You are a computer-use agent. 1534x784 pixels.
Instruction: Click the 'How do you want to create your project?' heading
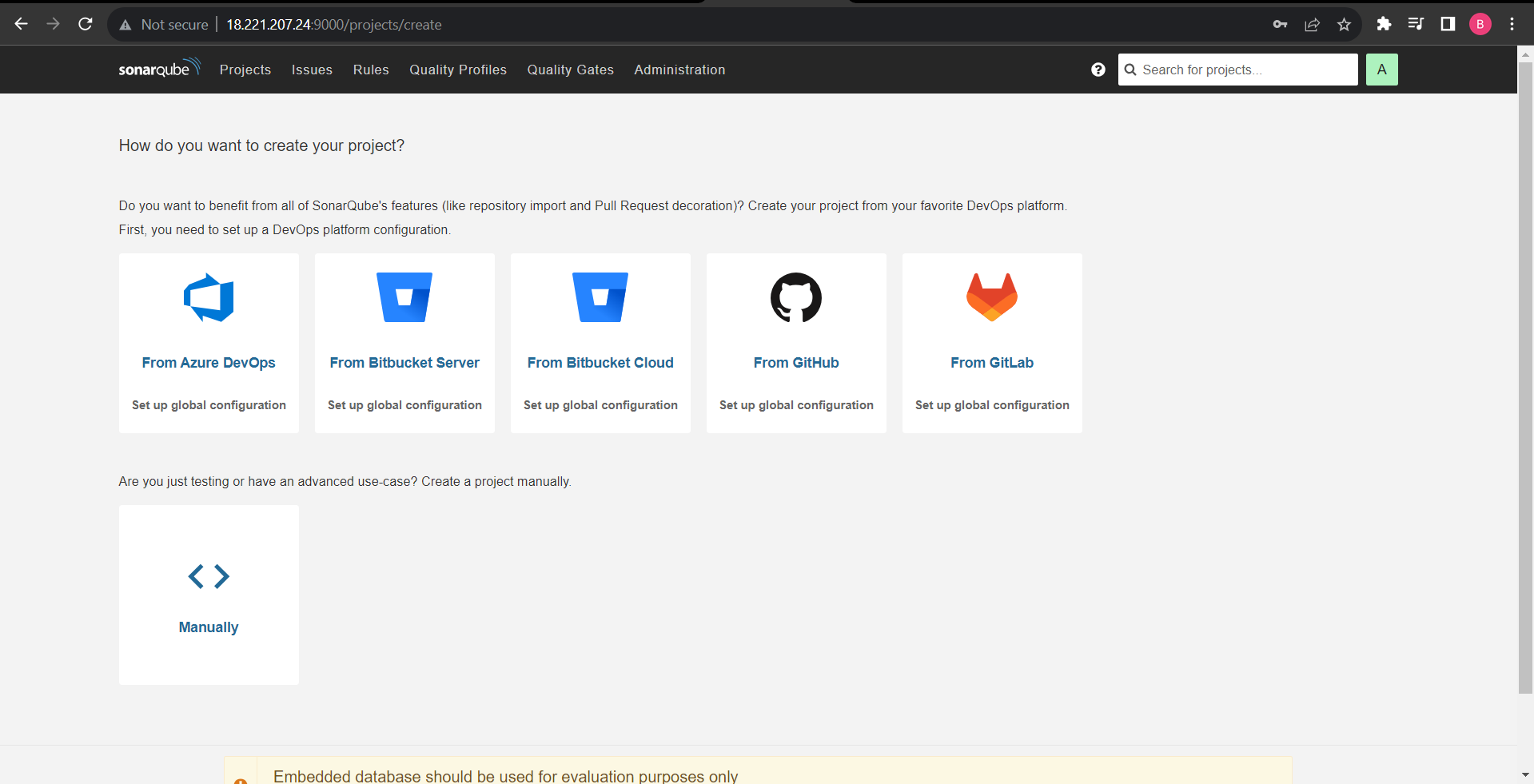point(261,145)
